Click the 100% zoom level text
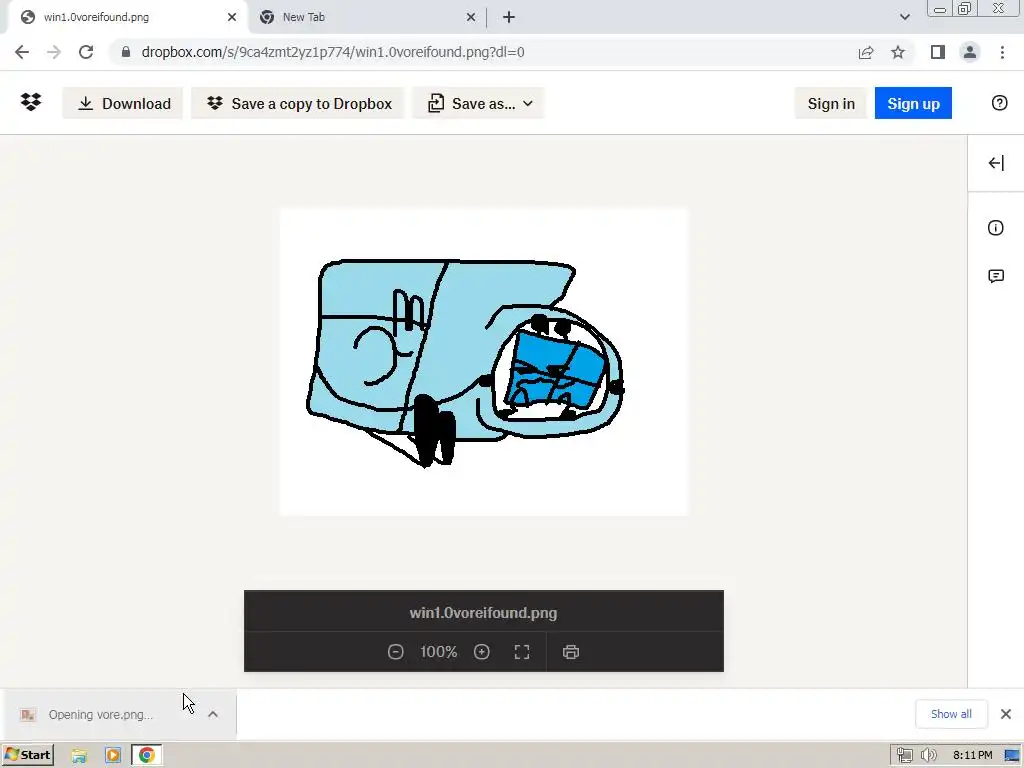 (x=438, y=652)
